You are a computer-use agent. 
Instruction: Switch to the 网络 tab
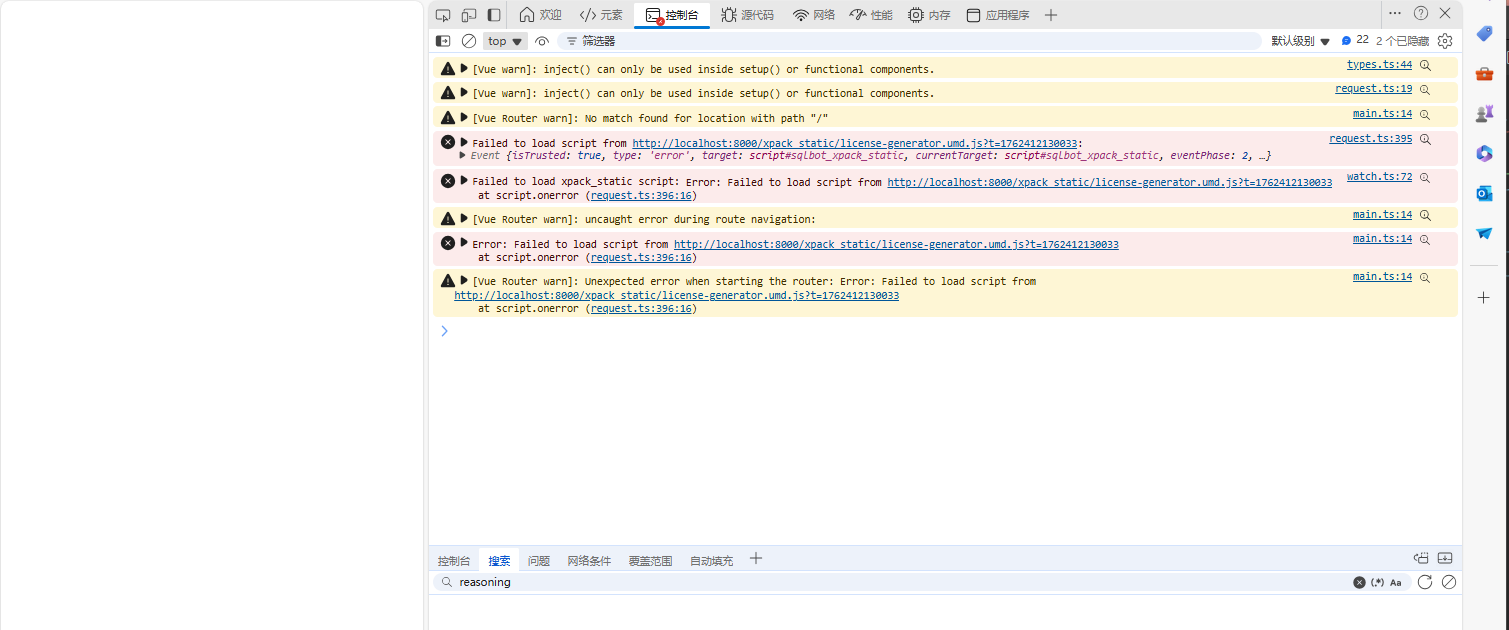point(814,15)
